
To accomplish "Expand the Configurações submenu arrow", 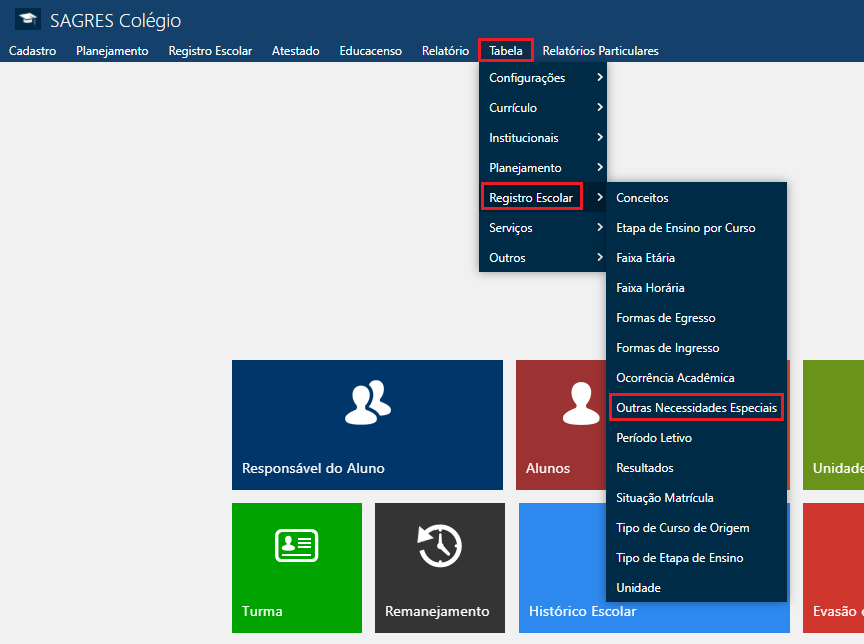I will (x=599, y=78).
